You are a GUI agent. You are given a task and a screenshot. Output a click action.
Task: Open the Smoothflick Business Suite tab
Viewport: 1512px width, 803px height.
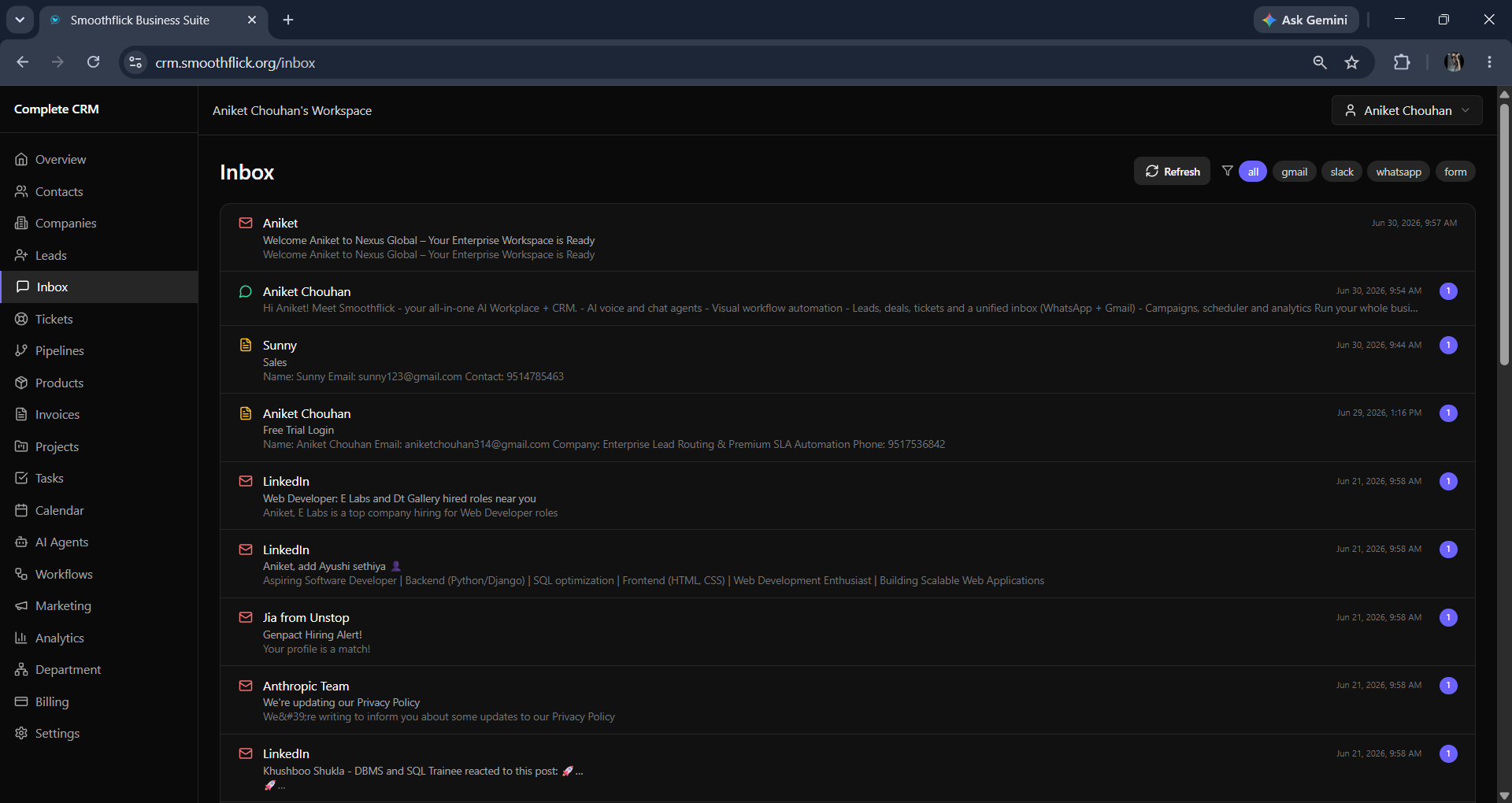point(154,20)
